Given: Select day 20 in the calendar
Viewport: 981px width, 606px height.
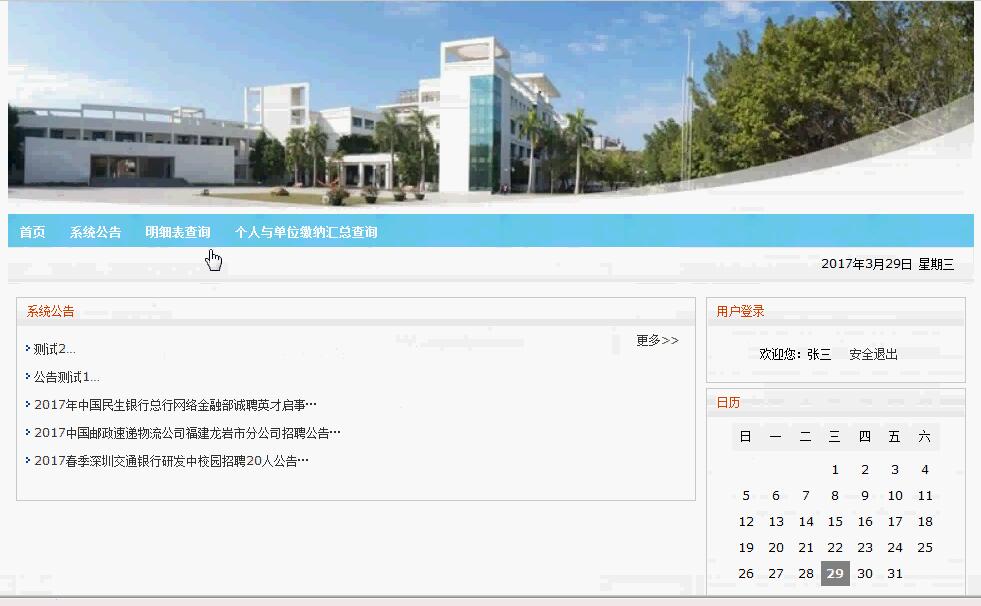Looking at the screenshot, I should (776, 548).
